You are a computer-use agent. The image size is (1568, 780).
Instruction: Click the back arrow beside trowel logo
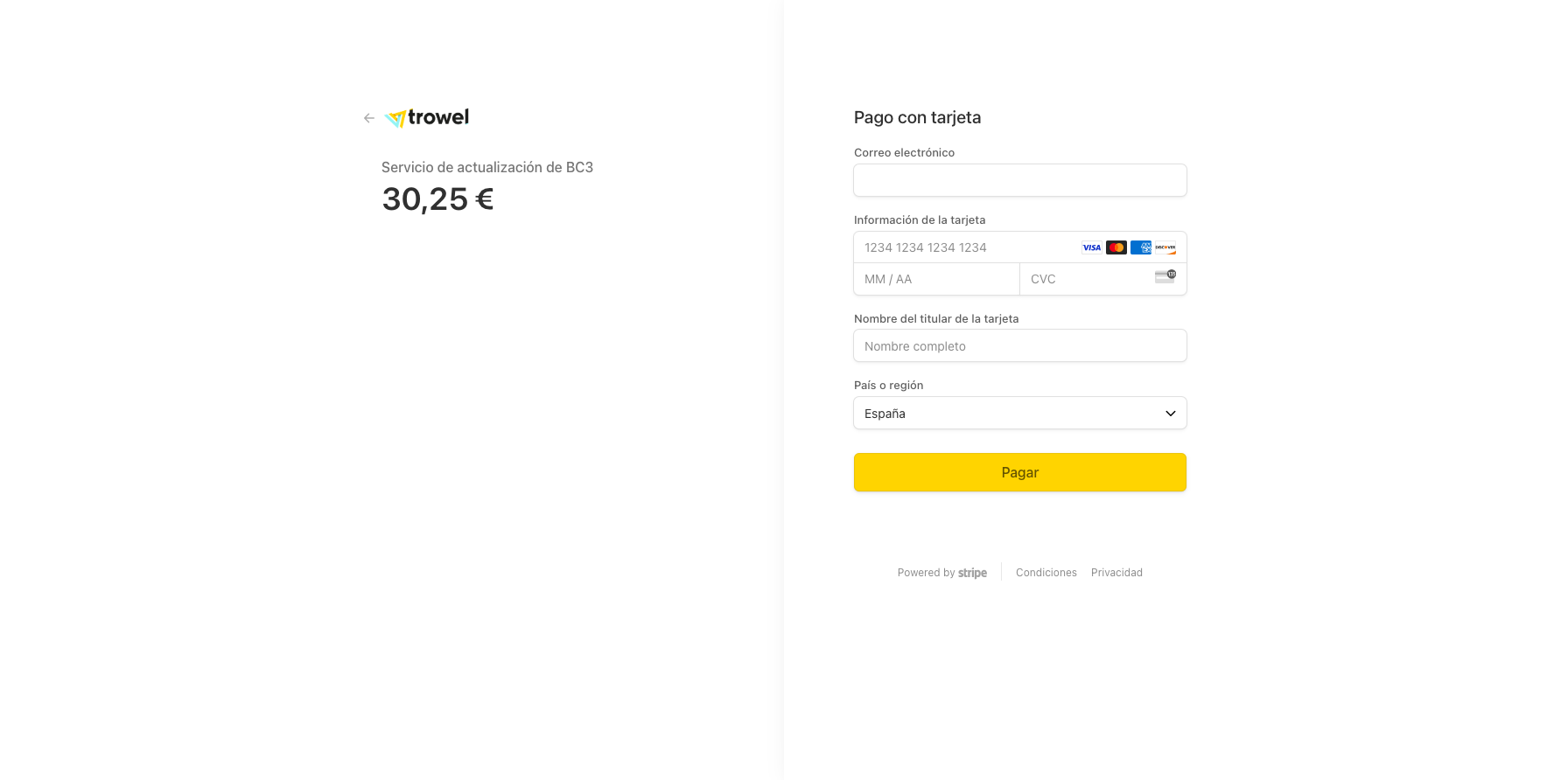[369, 118]
